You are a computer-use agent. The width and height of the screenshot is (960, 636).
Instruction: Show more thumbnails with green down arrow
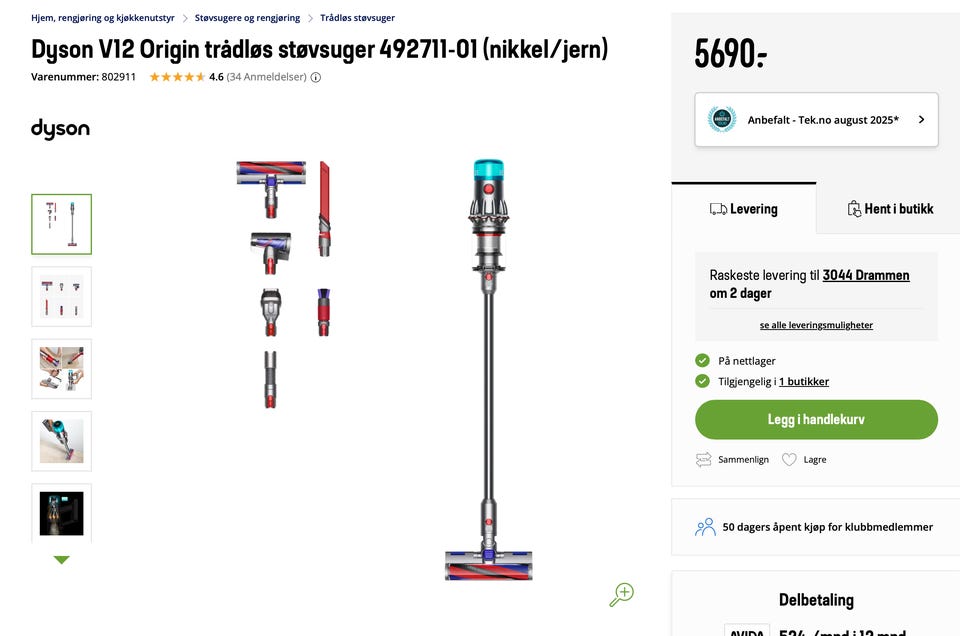[x=61, y=559]
